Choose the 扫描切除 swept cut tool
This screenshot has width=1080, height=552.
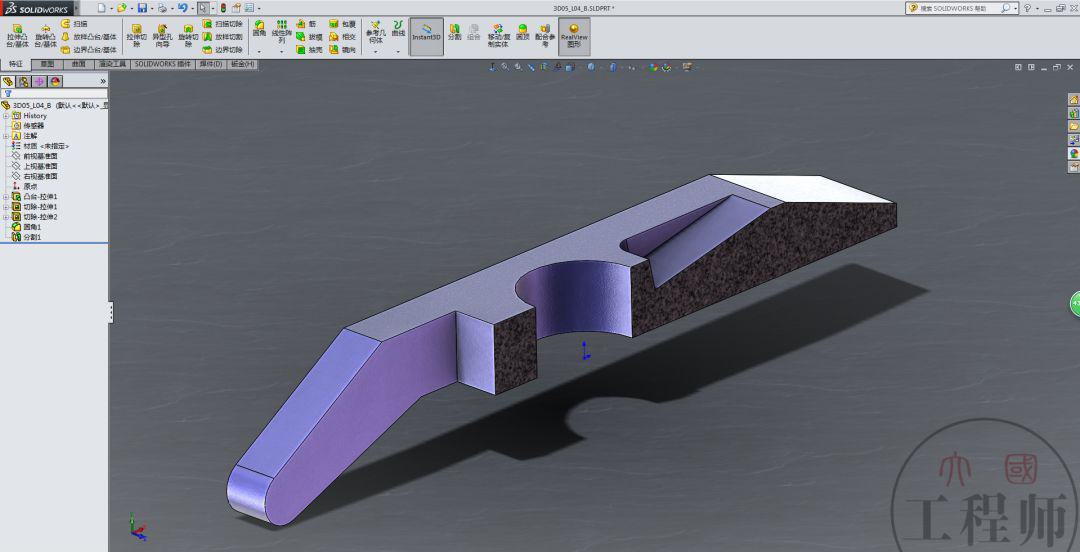tap(222, 23)
